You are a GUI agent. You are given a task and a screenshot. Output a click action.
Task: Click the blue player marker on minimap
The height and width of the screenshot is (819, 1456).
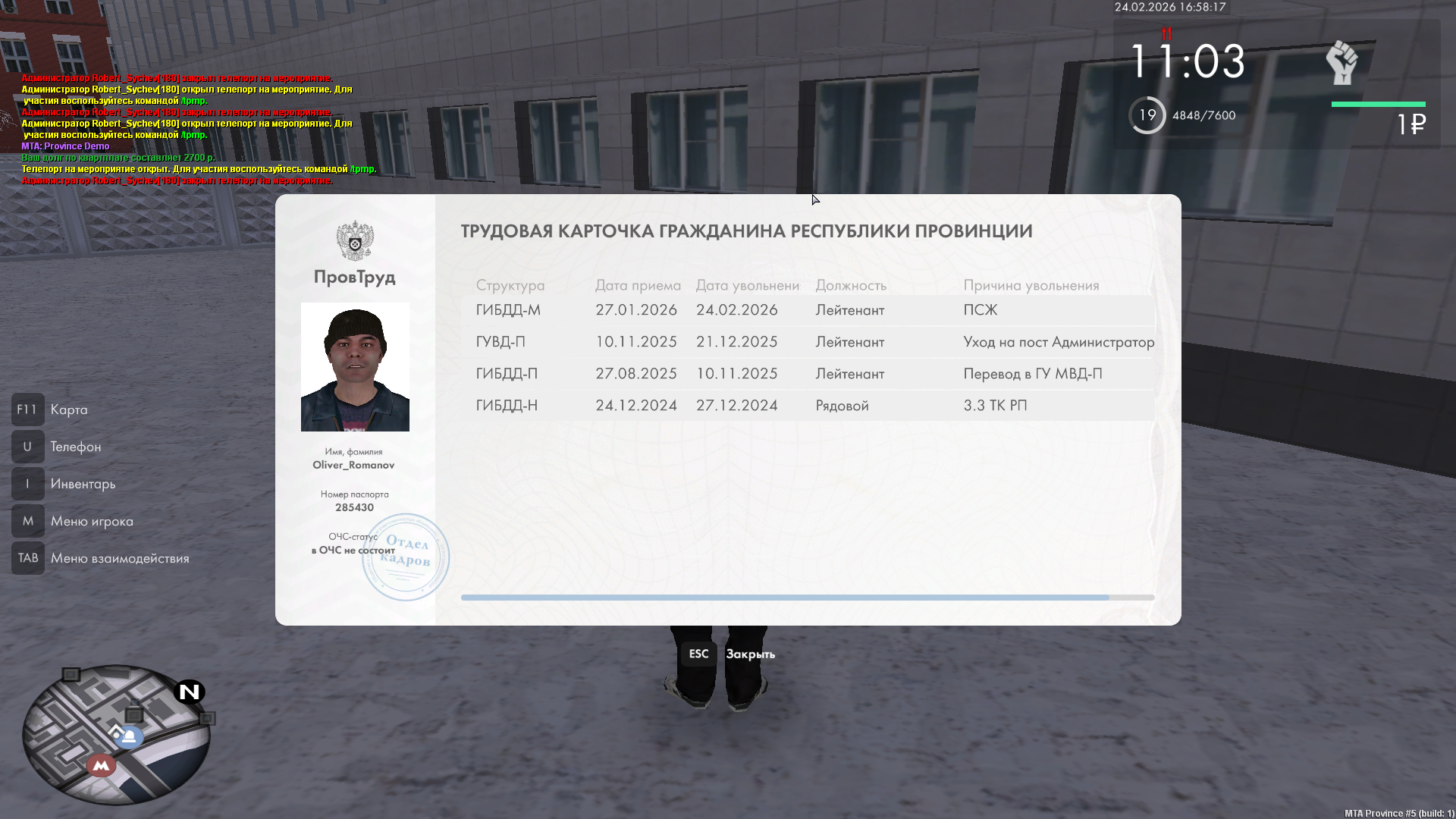[129, 737]
